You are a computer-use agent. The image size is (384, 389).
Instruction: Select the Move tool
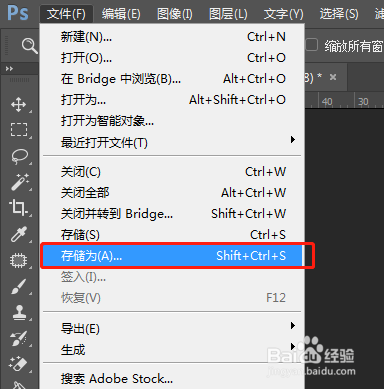tap(19, 105)
